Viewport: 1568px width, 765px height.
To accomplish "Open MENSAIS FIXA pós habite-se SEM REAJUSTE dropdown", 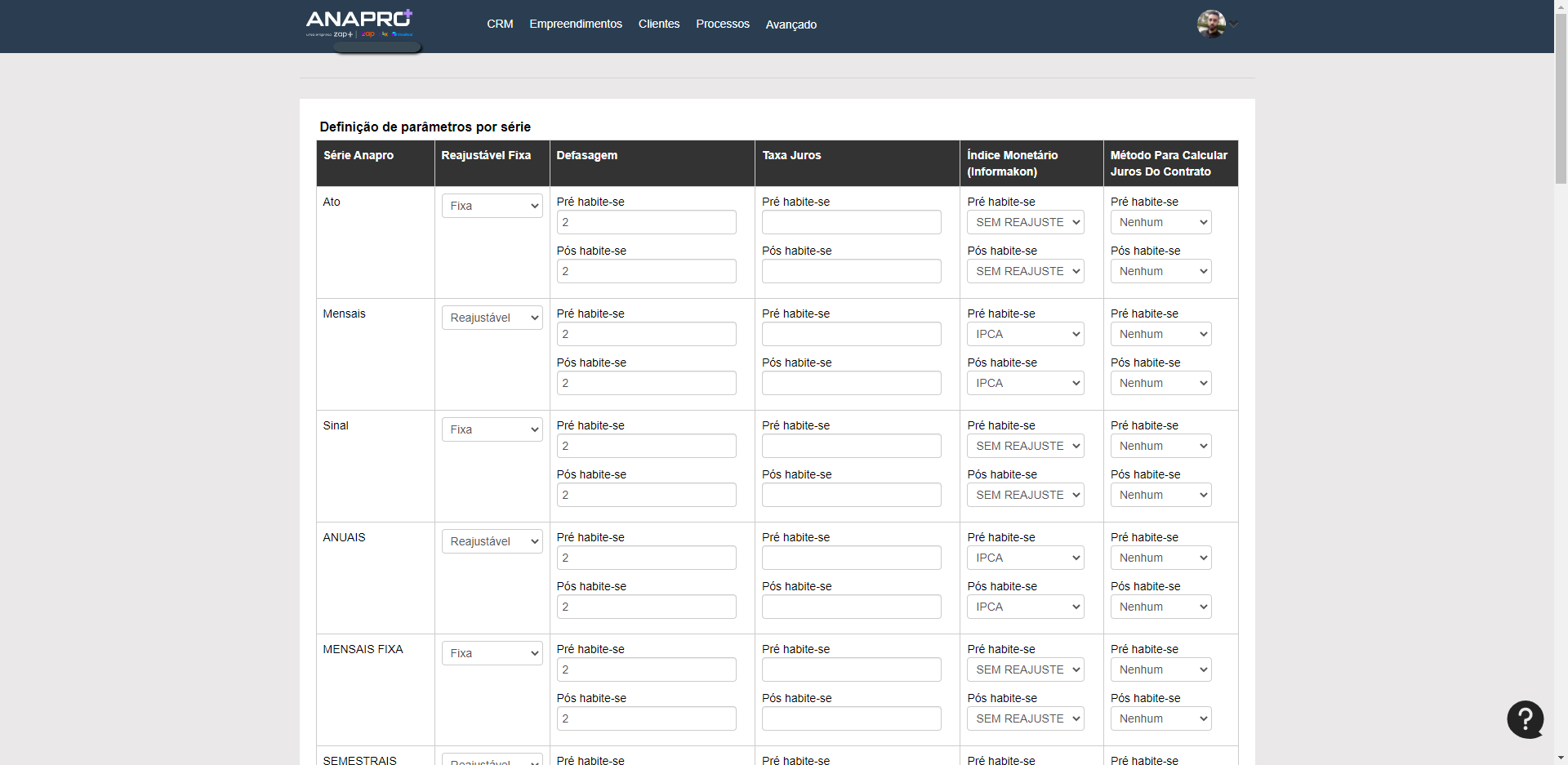I will coord(1025,718).
